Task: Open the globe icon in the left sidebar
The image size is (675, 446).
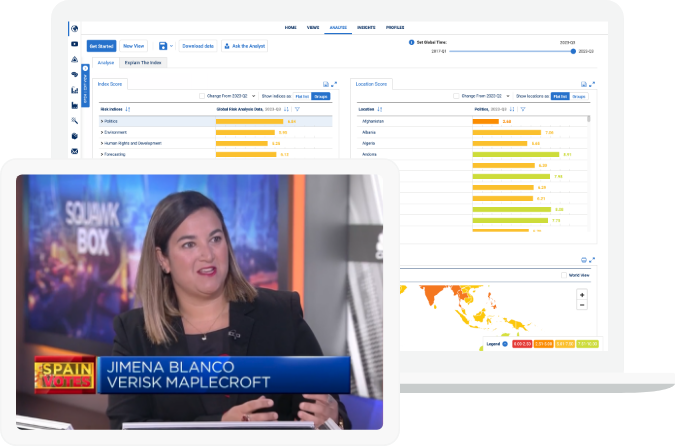Action: pyautogui.click(x=74, y=28)
